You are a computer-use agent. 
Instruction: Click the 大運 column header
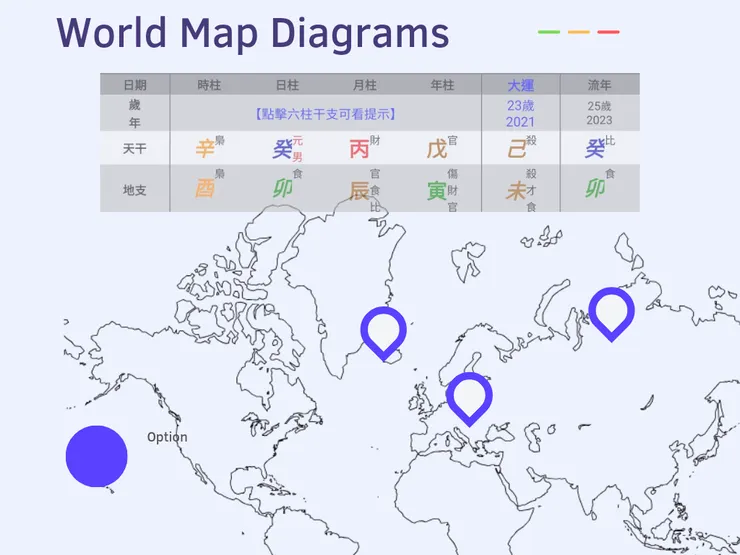tap(521, 85)
